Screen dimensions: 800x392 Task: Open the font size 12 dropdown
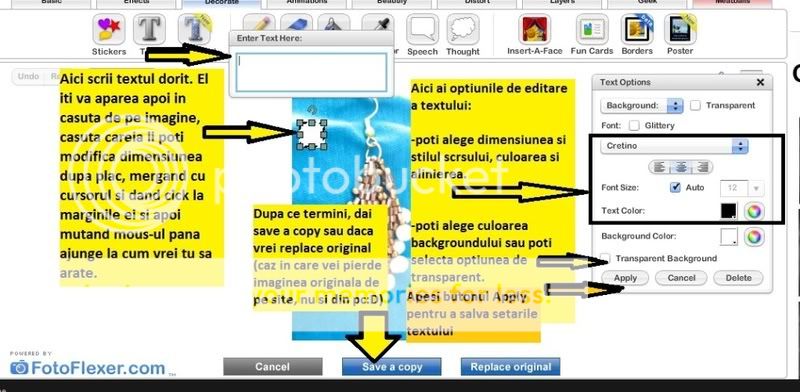tap(742, 188)
